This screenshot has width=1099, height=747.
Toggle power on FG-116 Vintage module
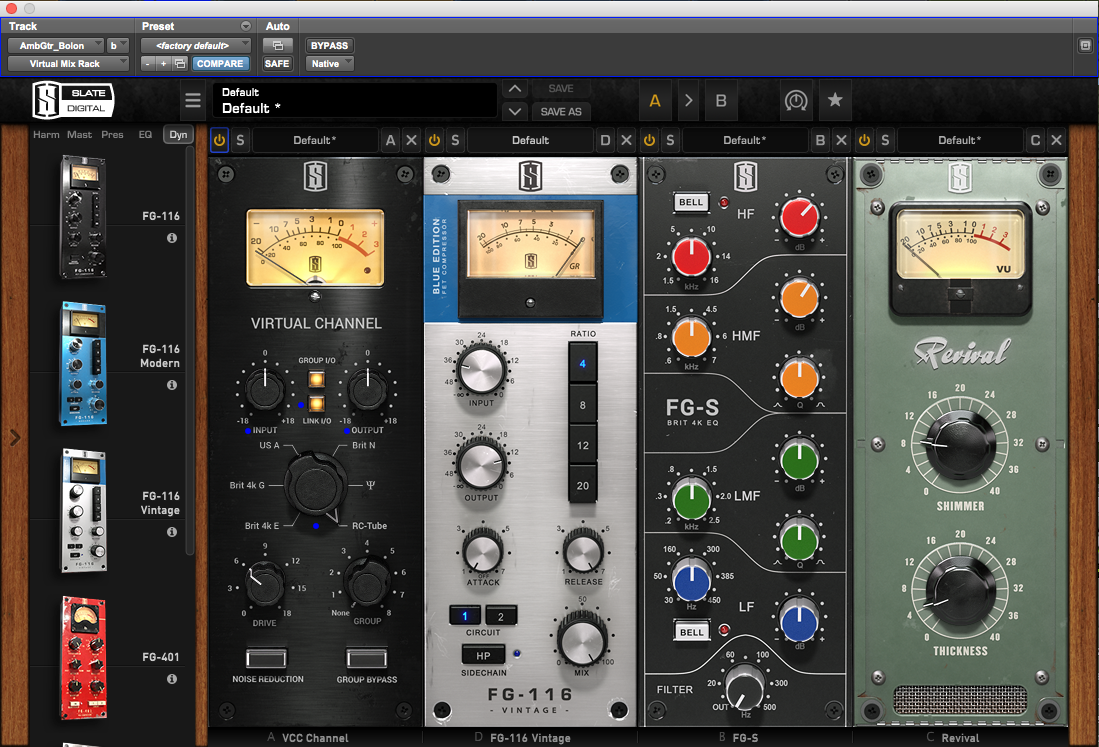click(435, 140)
